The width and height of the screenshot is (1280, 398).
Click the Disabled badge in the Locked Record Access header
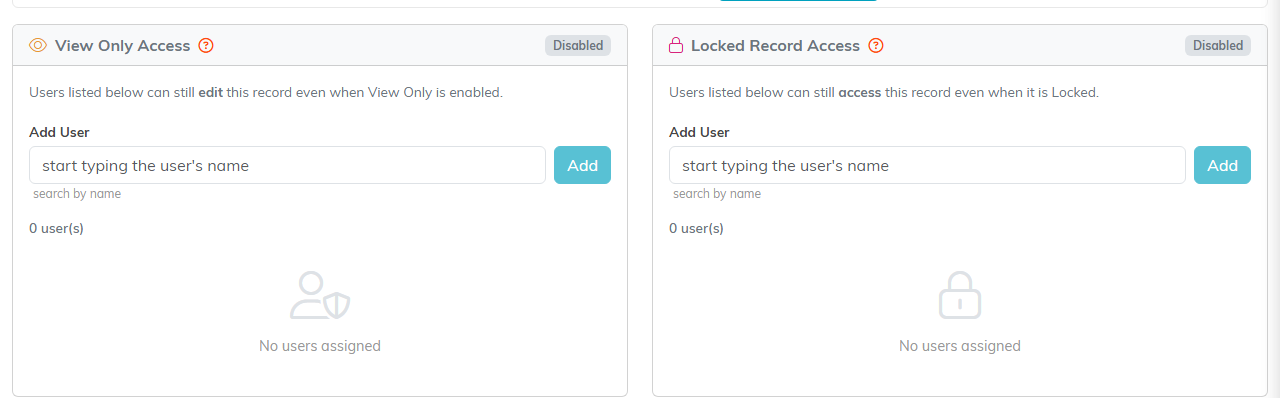pyautogui.click(x=1218, y=45)
